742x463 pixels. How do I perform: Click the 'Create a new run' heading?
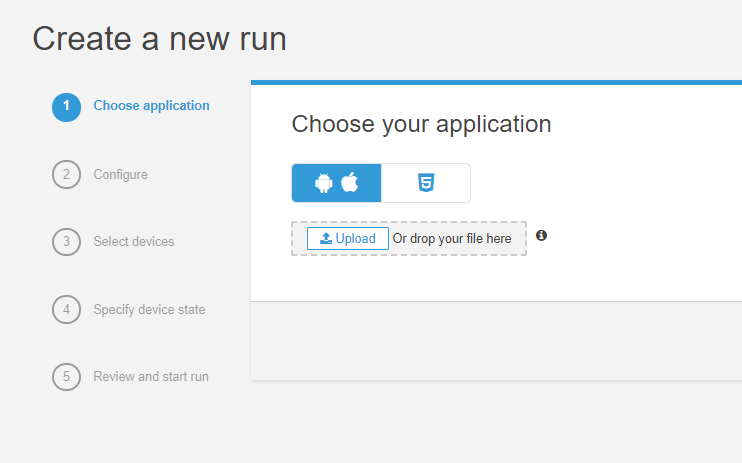click(x=159, y=39)
